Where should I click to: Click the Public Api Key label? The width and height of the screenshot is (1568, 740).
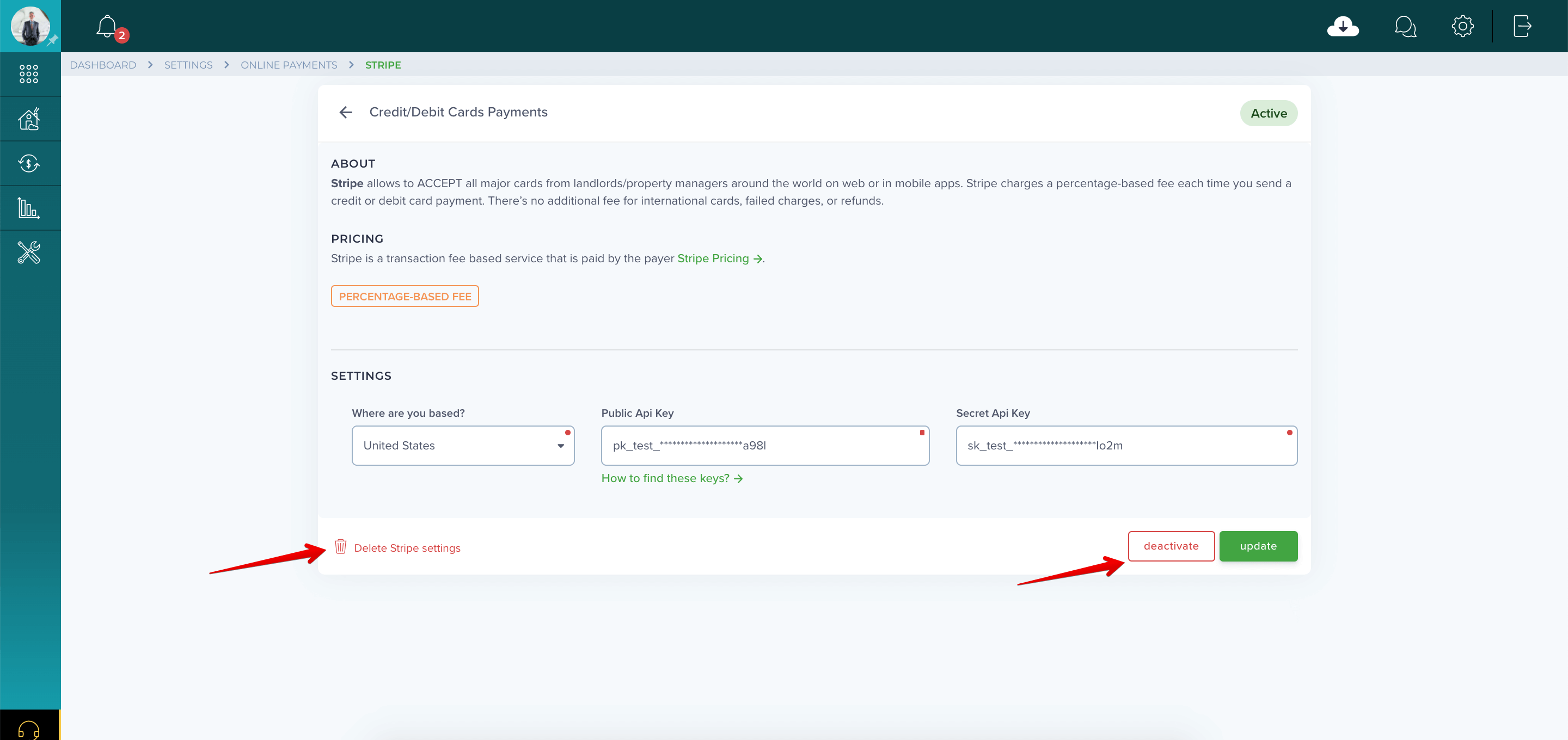pos(638,413)
